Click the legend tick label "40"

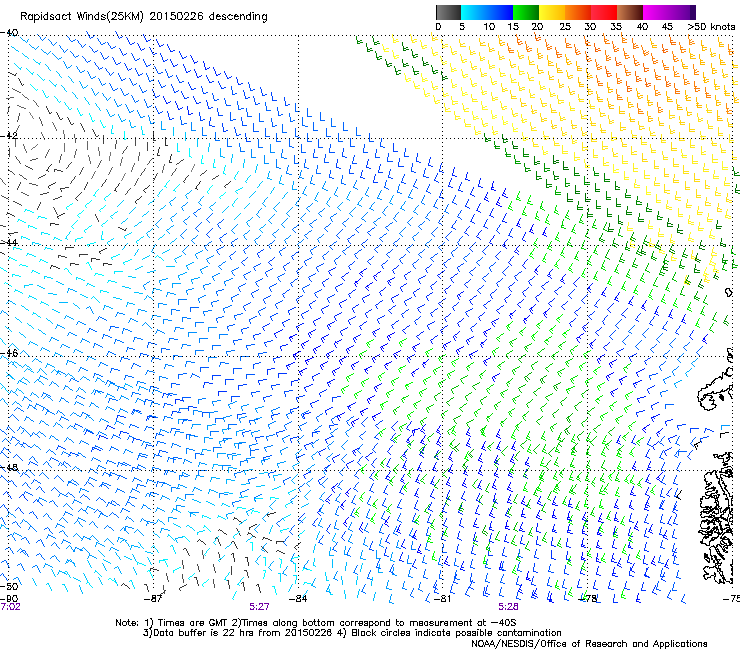(642, 27)
